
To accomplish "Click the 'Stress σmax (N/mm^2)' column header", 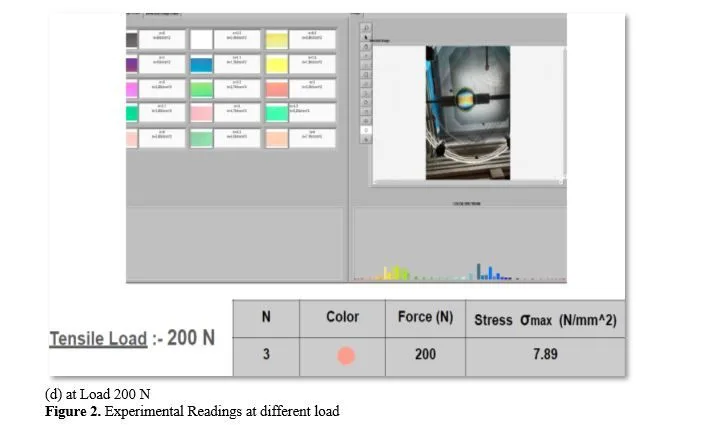I will click(x=545, y=320).
